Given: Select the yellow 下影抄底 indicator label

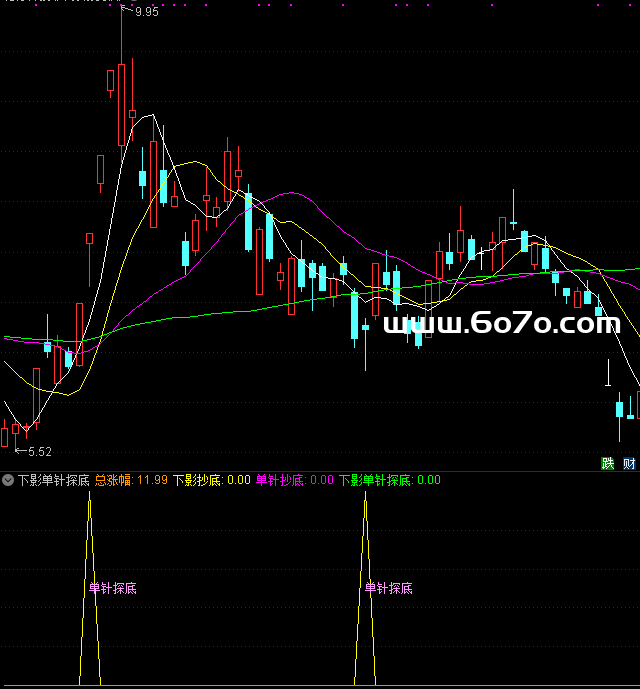Looking at the screenshot, I should coord(211,480).
